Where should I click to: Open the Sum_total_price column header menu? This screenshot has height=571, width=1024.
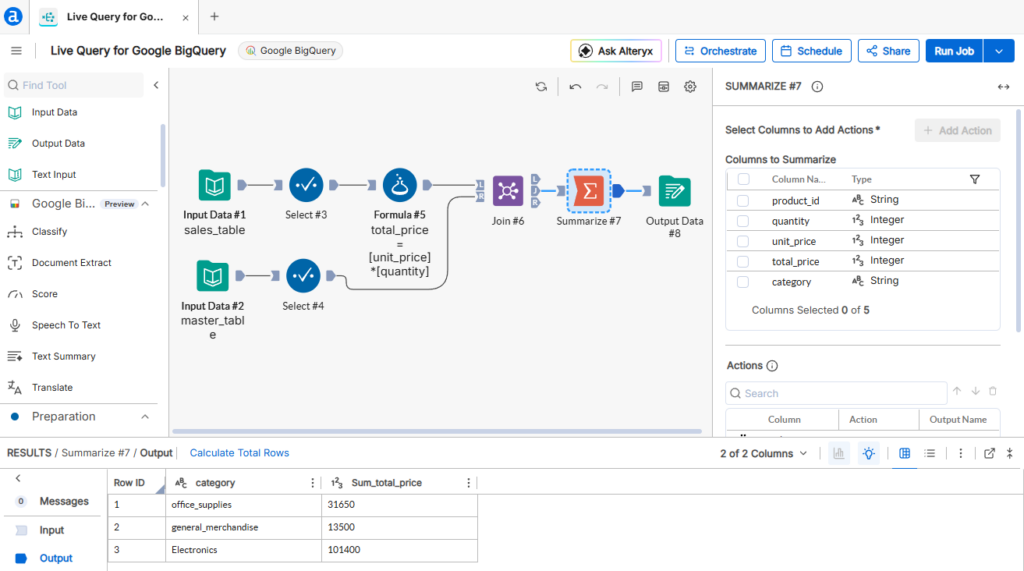click(x=468, y=483)
